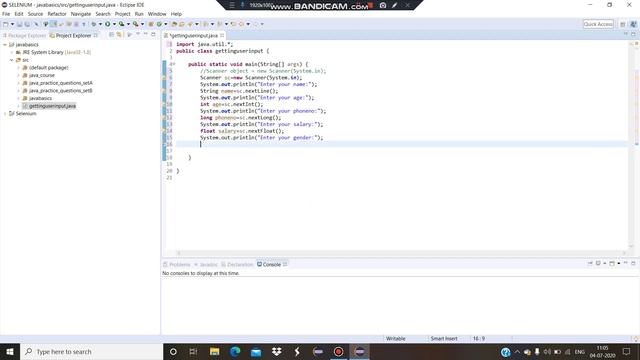Image resolution: width=640 pixels, height=360 pixels.
Task: Expand the java_course package node
Action: 19,76
